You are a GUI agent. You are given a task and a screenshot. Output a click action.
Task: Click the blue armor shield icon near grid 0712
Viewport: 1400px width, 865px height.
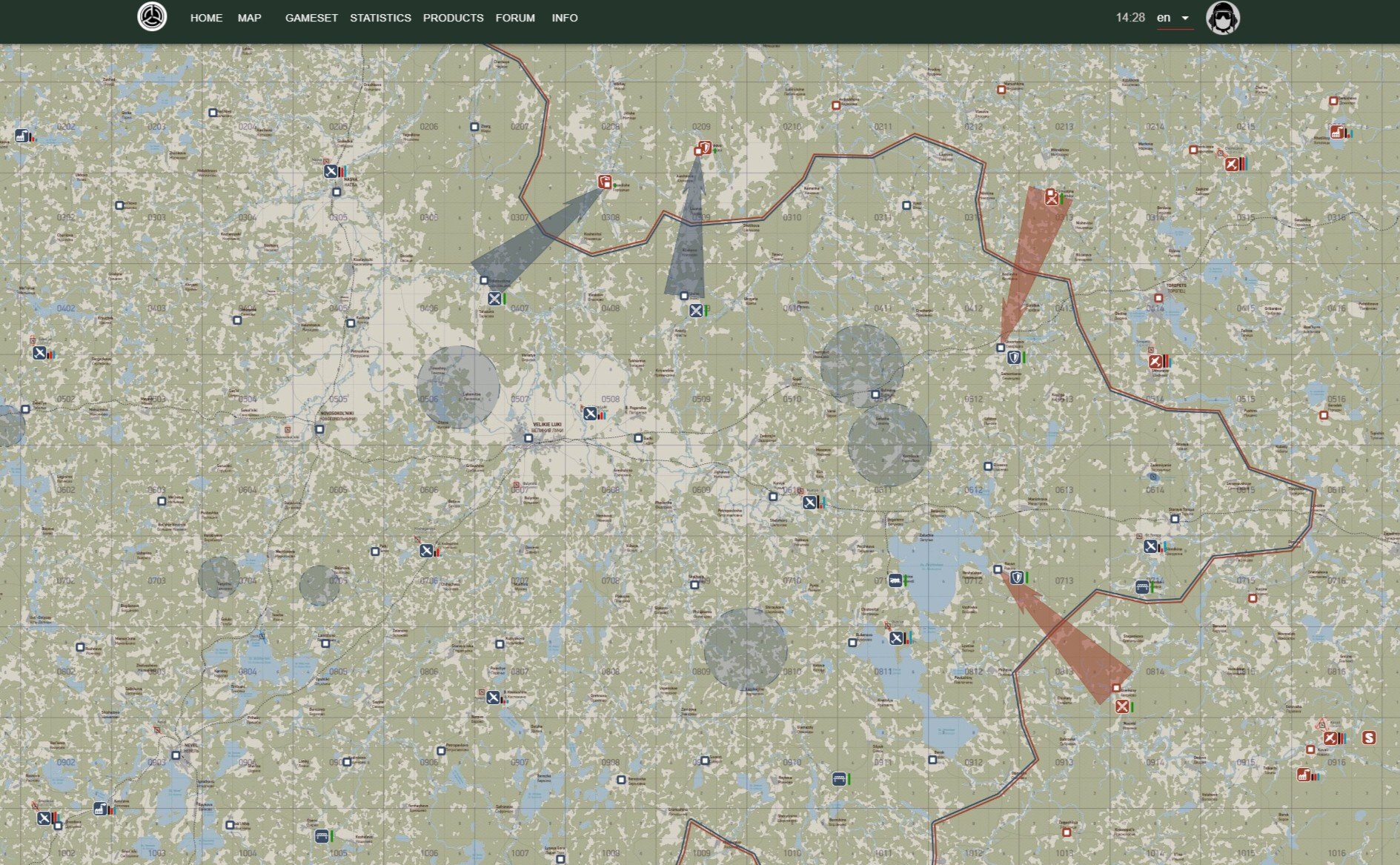1018,577
